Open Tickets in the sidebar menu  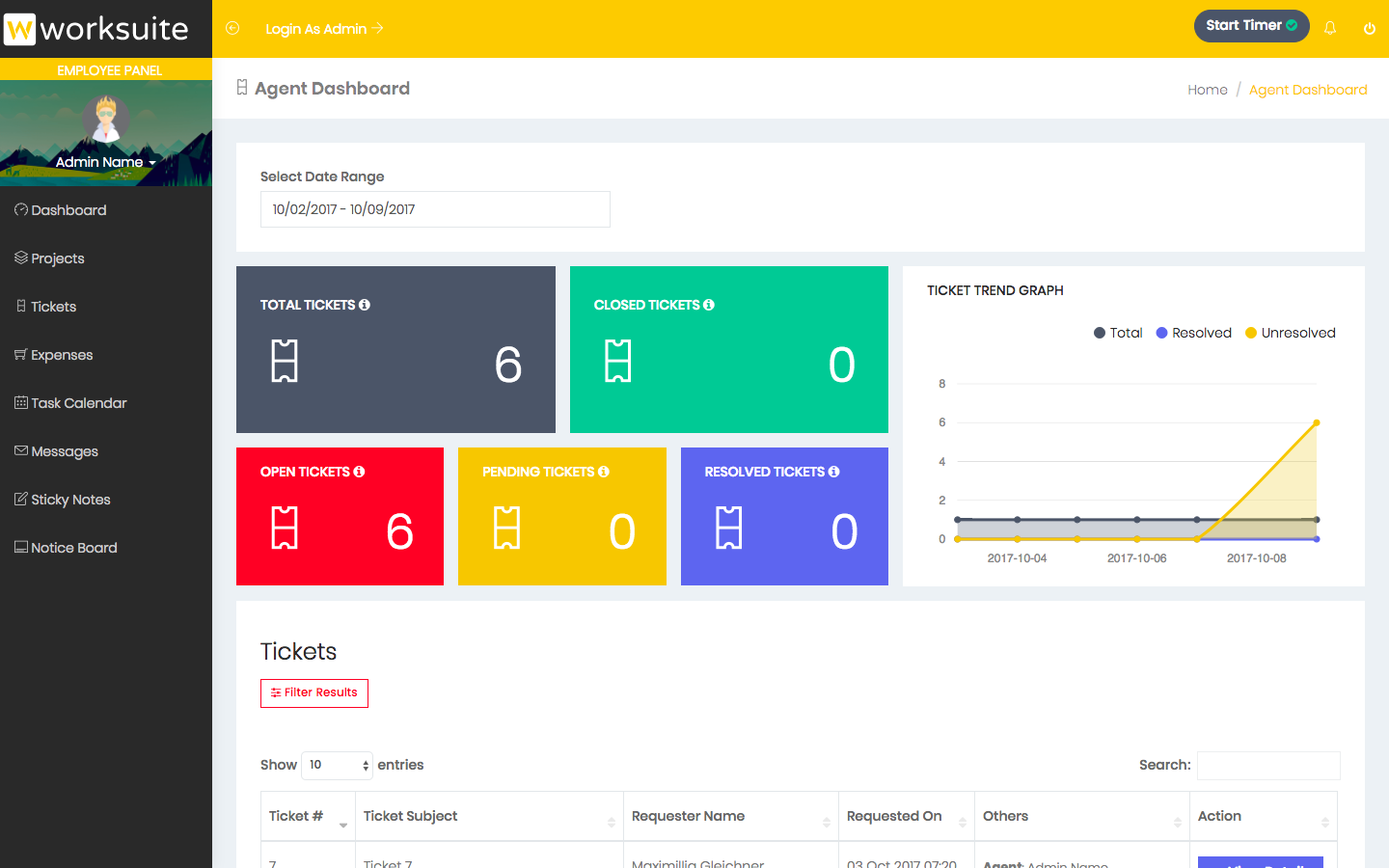53,307
